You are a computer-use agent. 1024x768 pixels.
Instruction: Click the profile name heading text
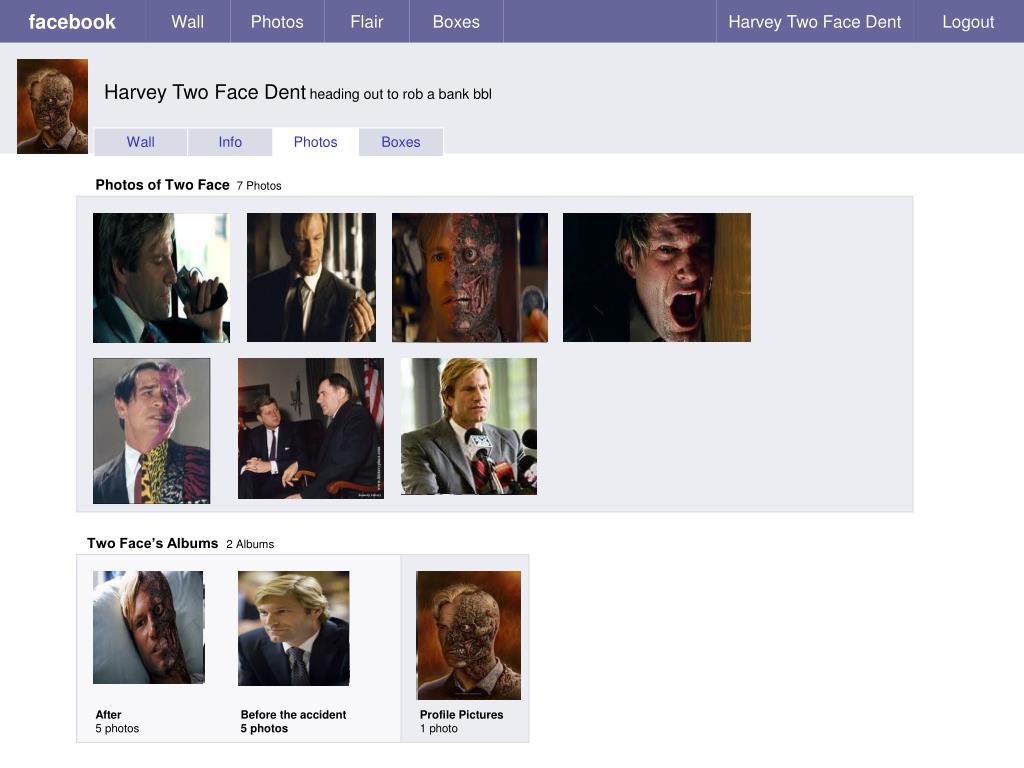point(204,92)
